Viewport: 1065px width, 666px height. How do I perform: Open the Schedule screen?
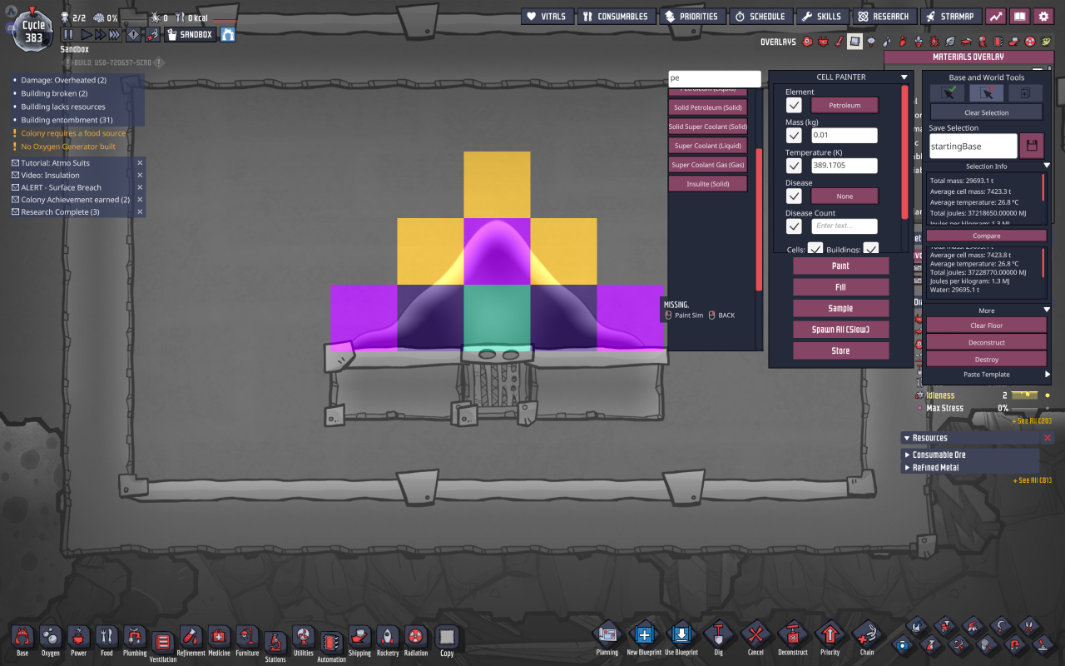point(761,16)
